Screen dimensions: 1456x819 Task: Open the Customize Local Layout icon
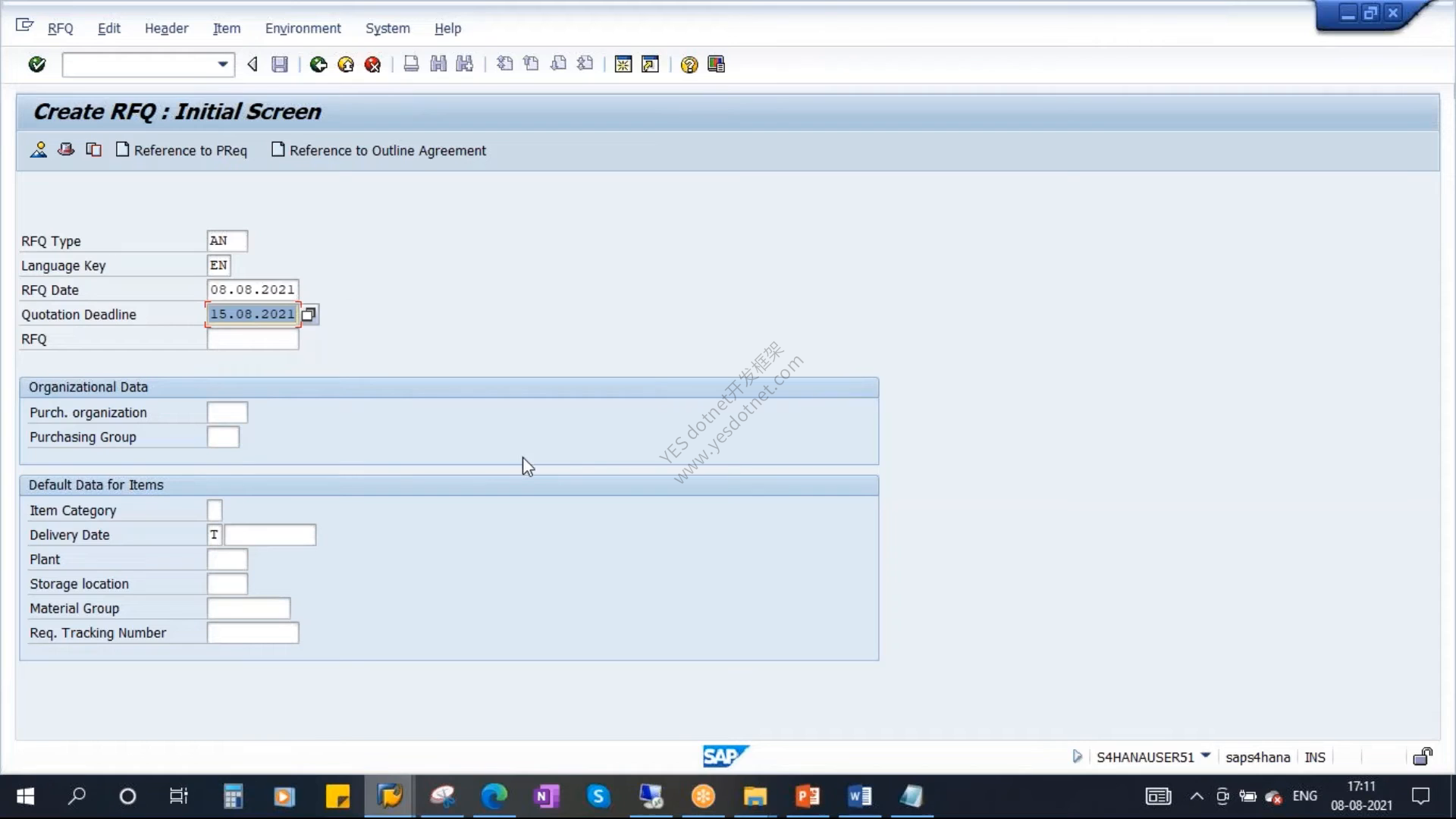point(716,64)
